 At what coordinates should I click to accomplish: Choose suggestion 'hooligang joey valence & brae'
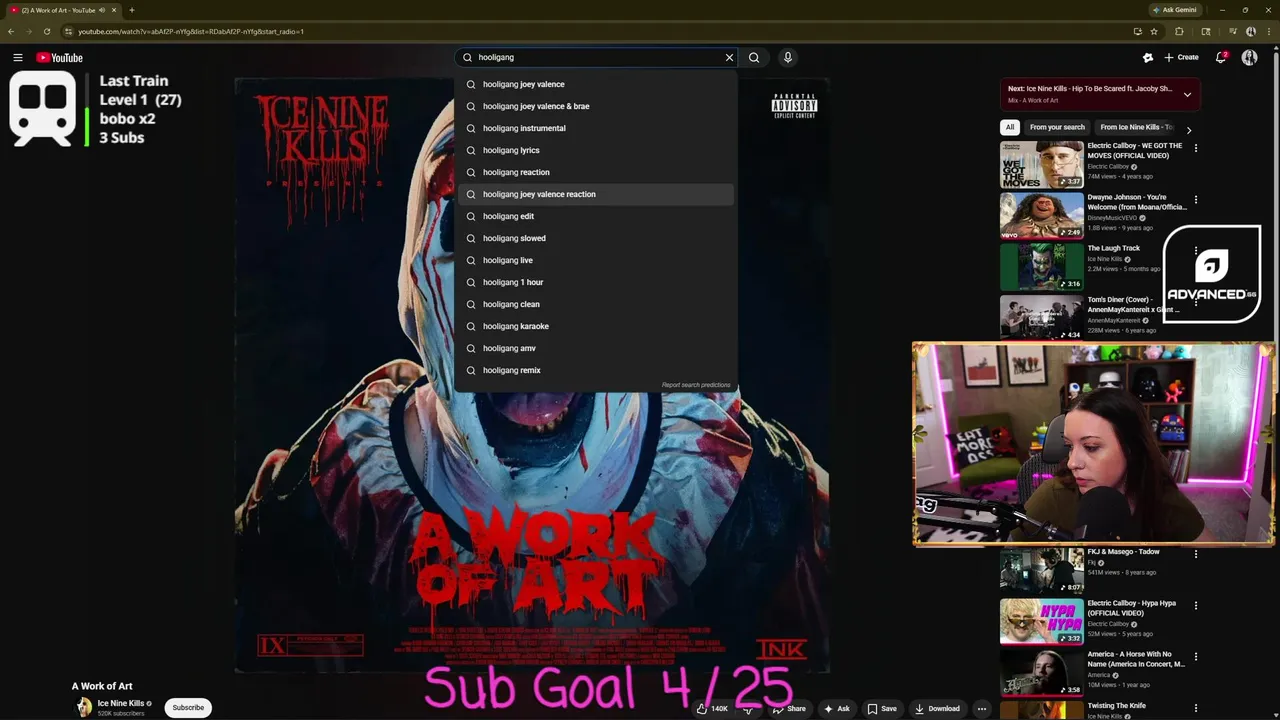[x=595, y=106]
